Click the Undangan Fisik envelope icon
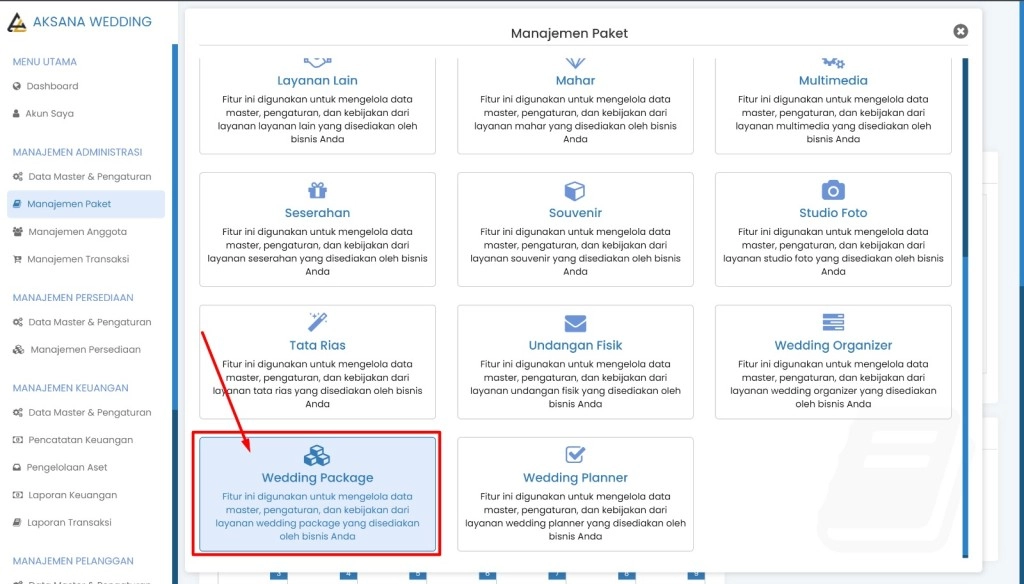 (x=575, y=323)
